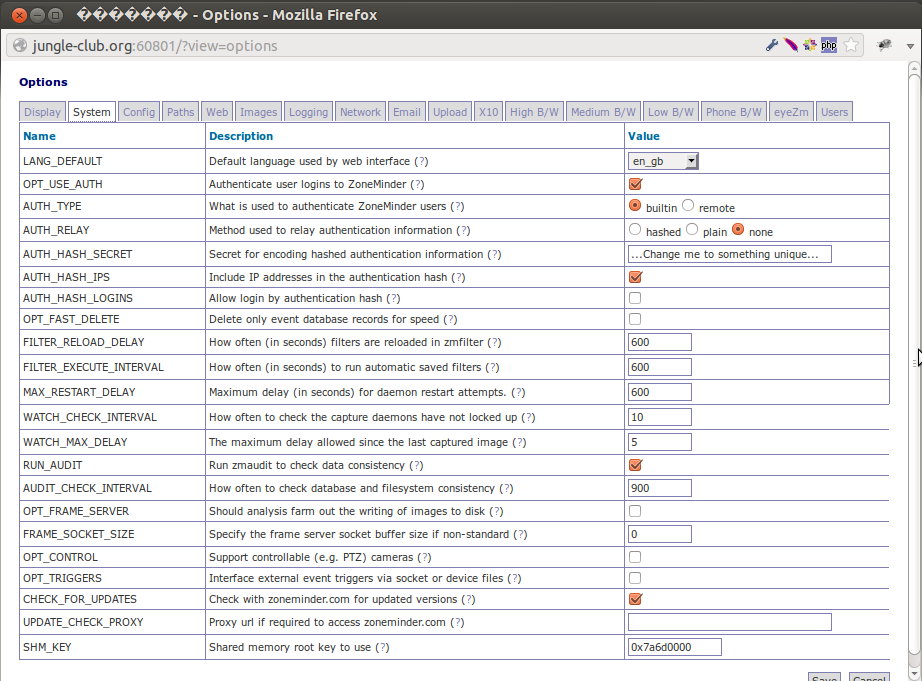Click the wrench icon in address bar

coord(772,45)
